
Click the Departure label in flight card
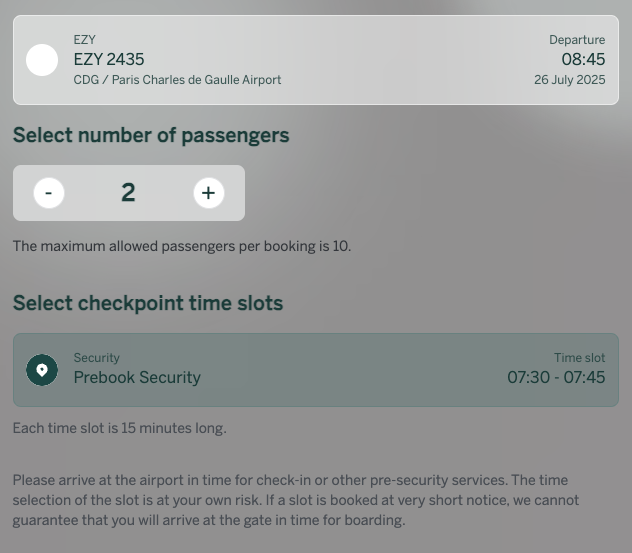click(577, 40)
